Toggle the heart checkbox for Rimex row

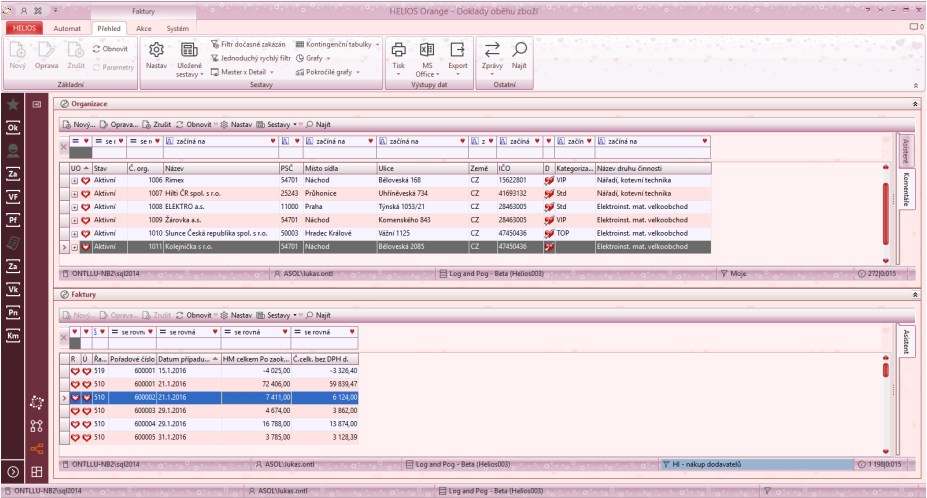85,180
